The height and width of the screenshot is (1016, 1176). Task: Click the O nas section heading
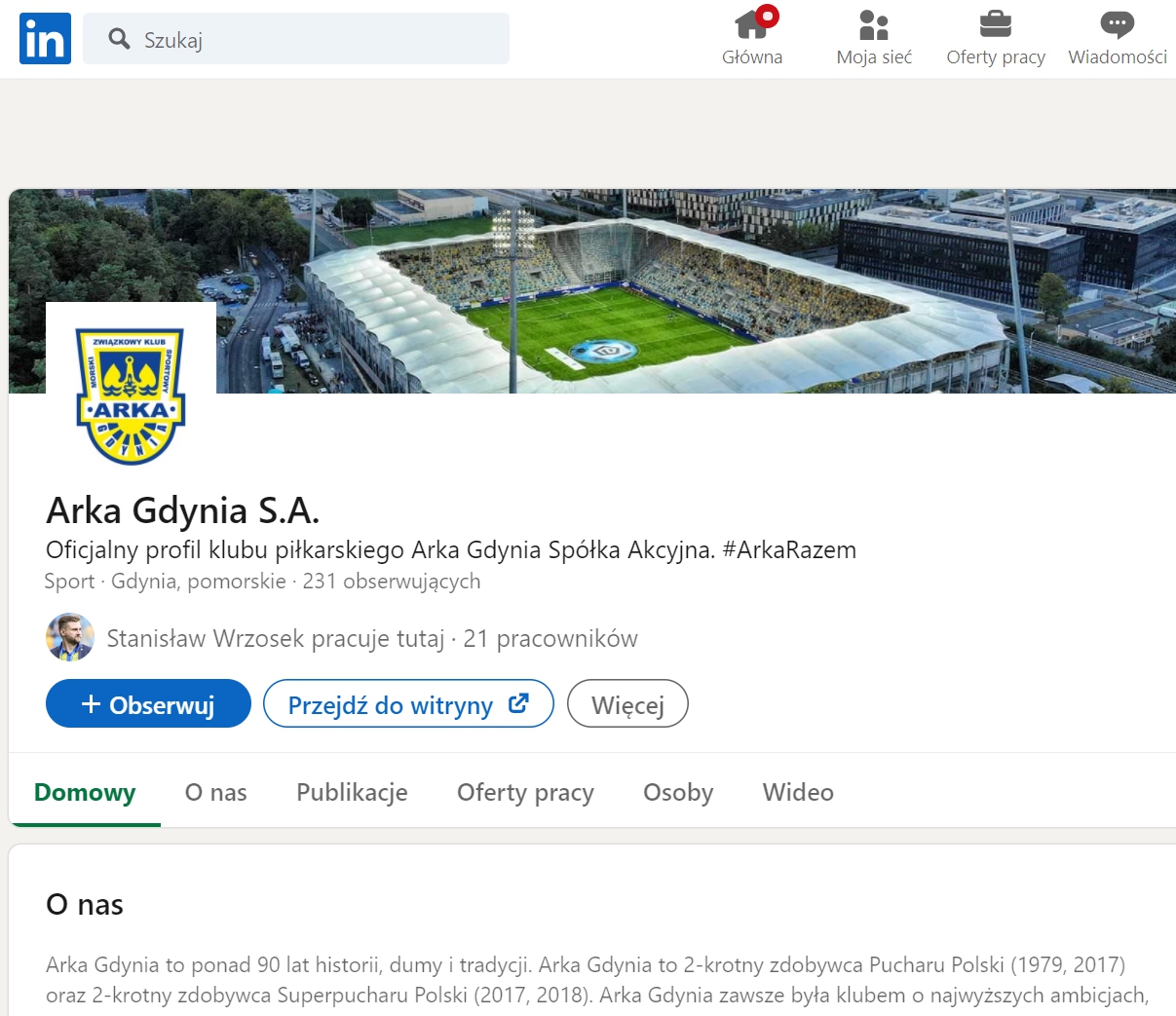pyautogui.click(x=85, y=905)
